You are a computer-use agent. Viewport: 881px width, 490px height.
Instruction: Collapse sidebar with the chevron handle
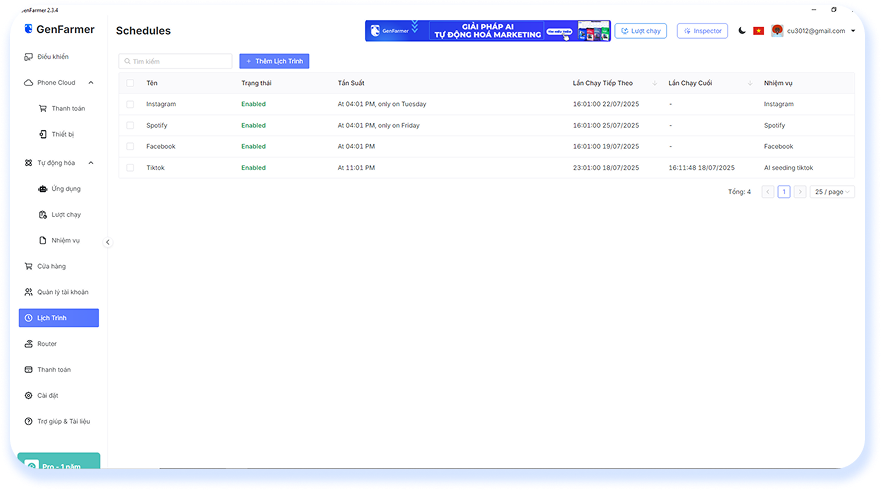point(108,242)
